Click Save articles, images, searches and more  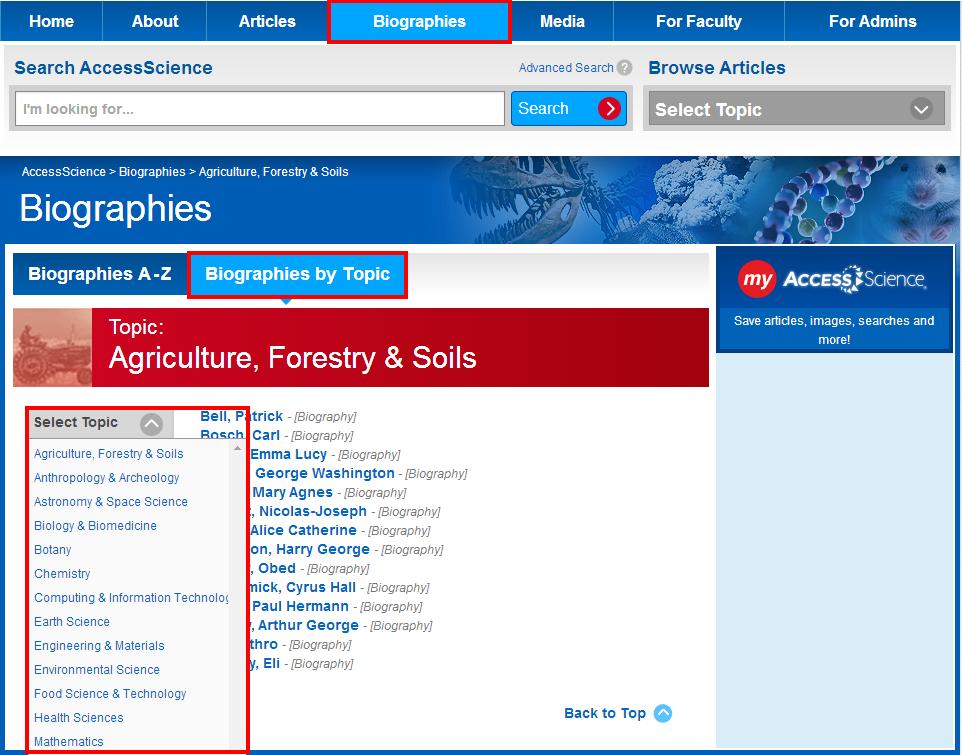click(834, 330)
